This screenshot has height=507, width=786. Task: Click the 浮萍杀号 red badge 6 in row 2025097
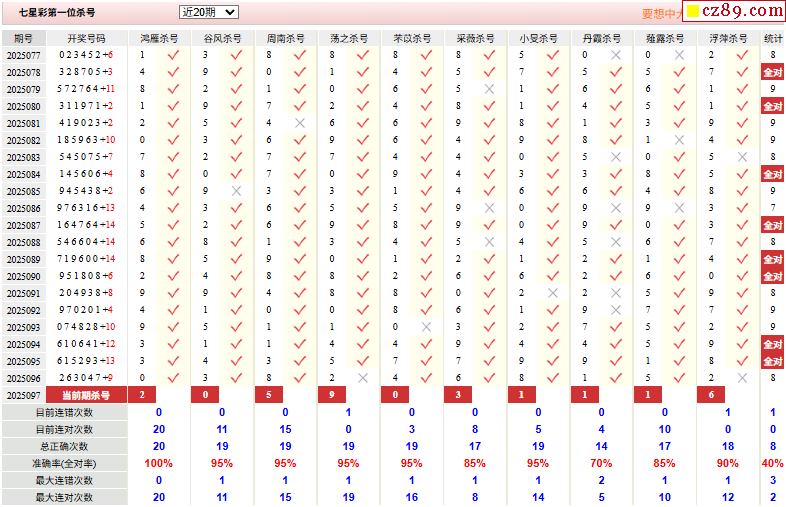pos(711,395)
